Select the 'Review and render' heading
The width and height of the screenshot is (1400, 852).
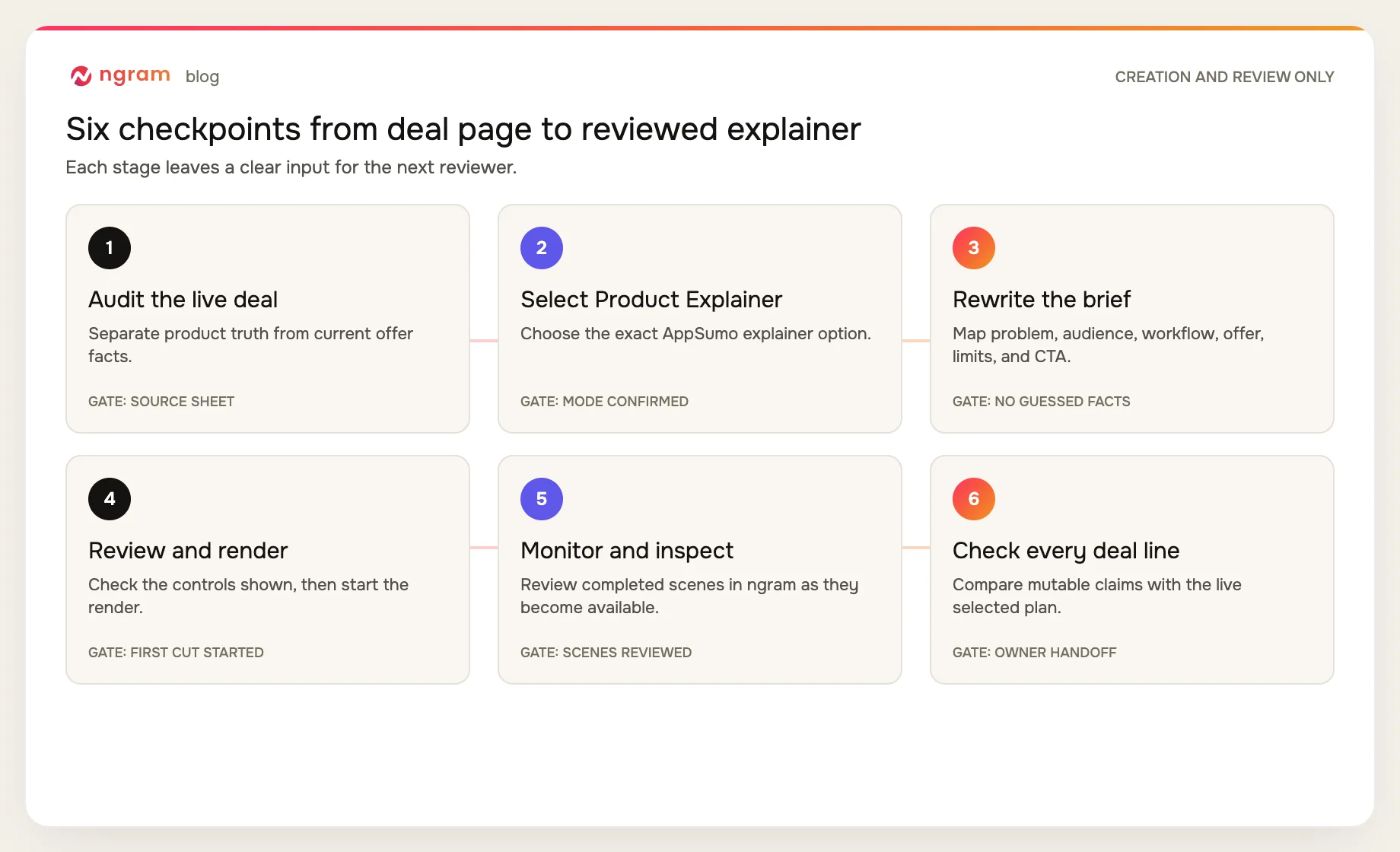click(x=188, y=551)
